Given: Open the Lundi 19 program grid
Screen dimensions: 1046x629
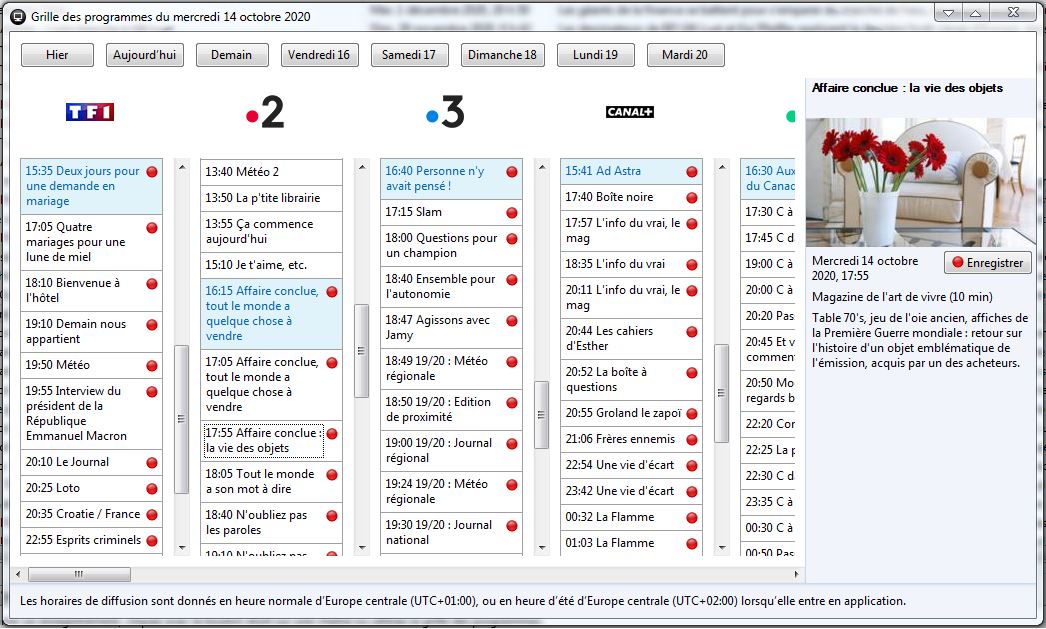Looking at the screenshot, I should tap(596, 55).
